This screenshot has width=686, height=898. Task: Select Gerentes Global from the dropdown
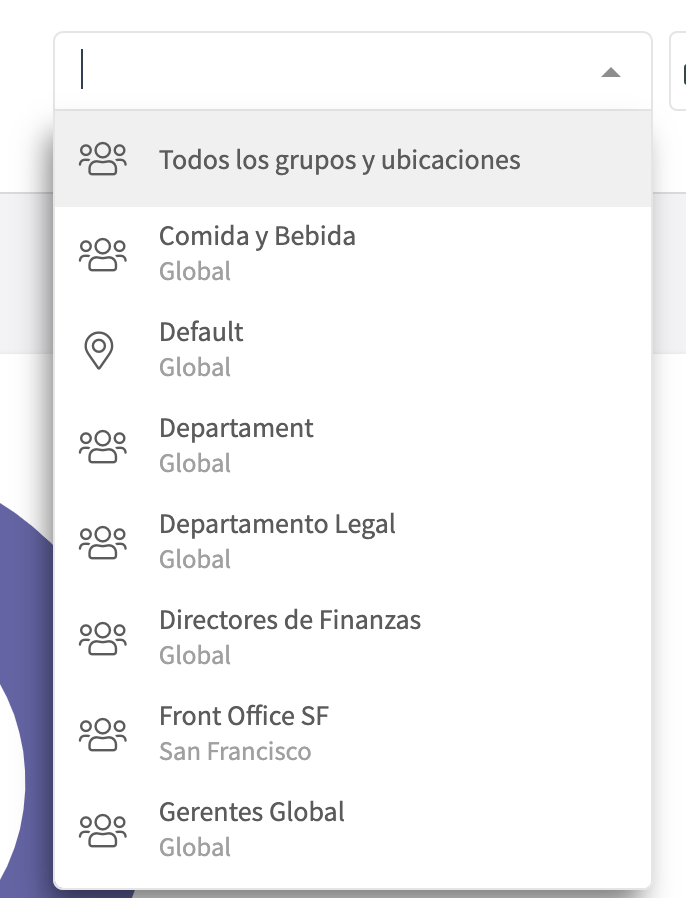tap(252, 813)
